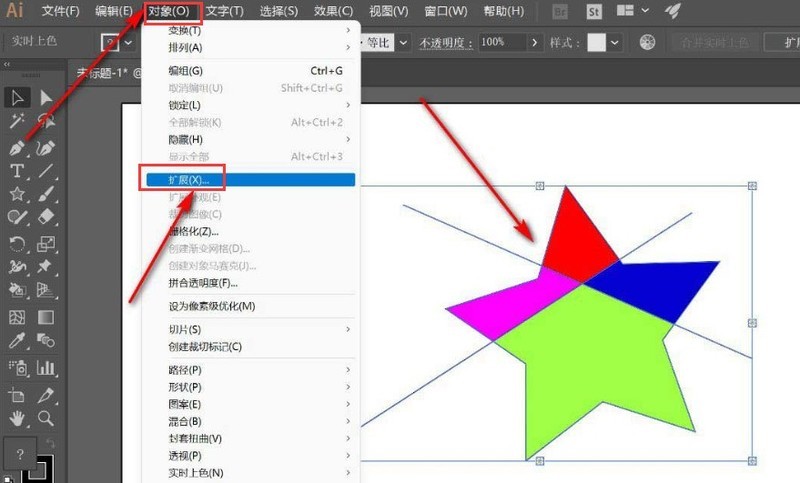Select the Rotate tool

[17, 244]
